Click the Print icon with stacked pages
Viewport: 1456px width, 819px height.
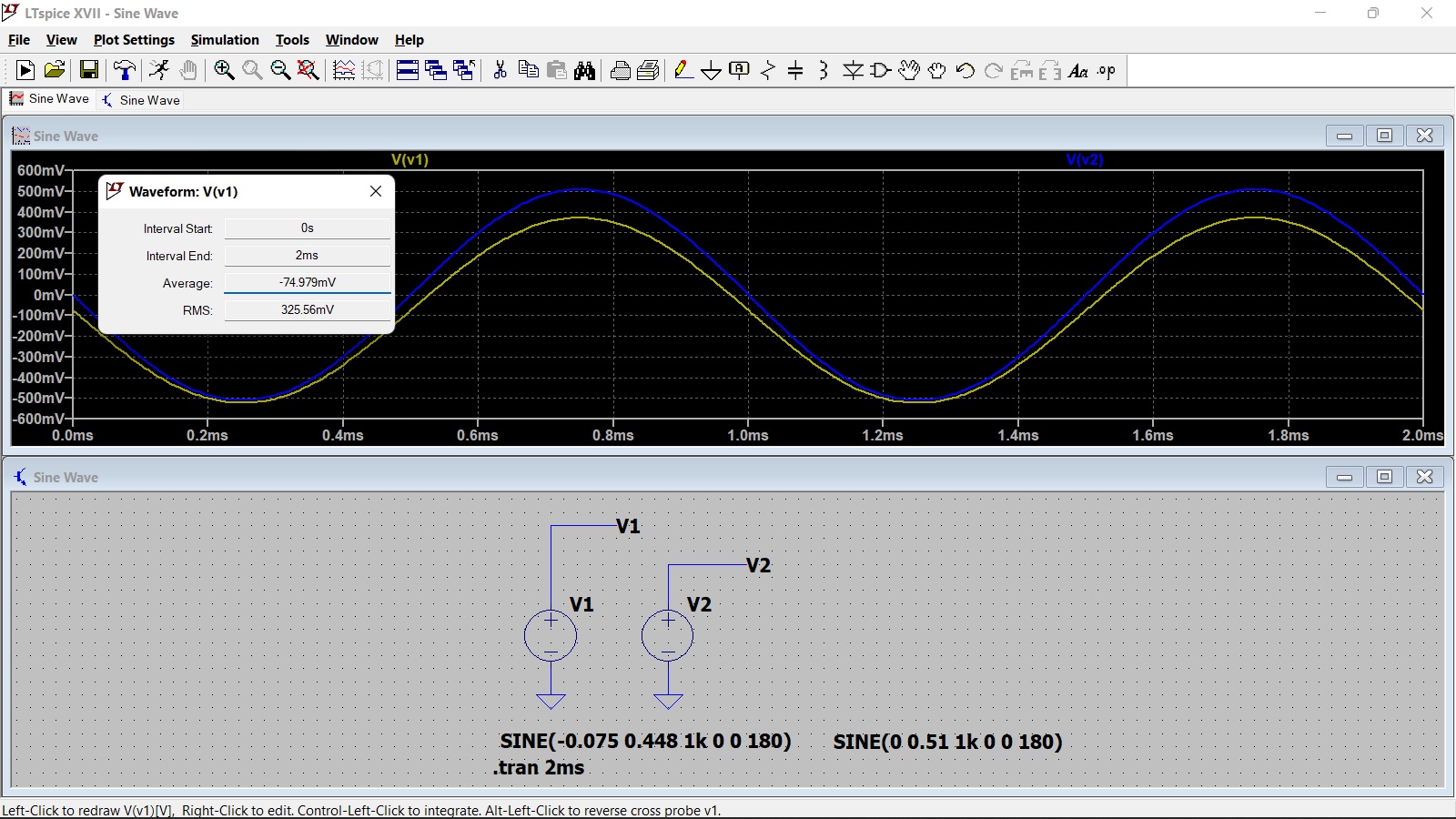(649, 70)
